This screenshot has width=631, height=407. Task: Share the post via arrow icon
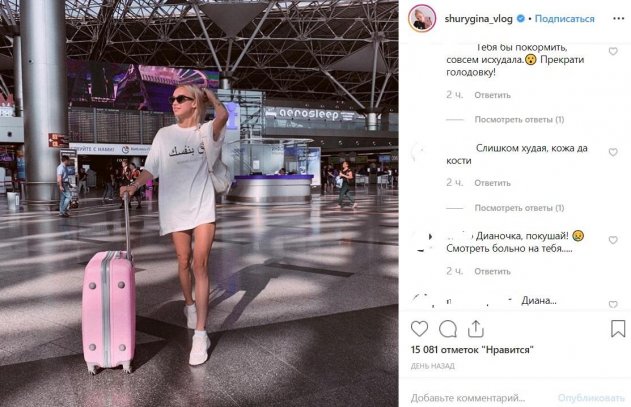coord(476,328)
